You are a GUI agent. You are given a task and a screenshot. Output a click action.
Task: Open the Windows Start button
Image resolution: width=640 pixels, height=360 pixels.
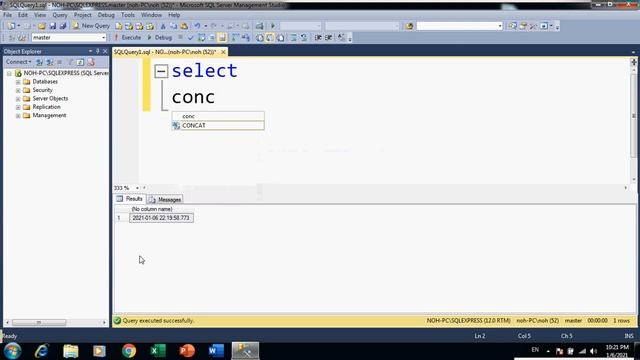click(12, 351)
